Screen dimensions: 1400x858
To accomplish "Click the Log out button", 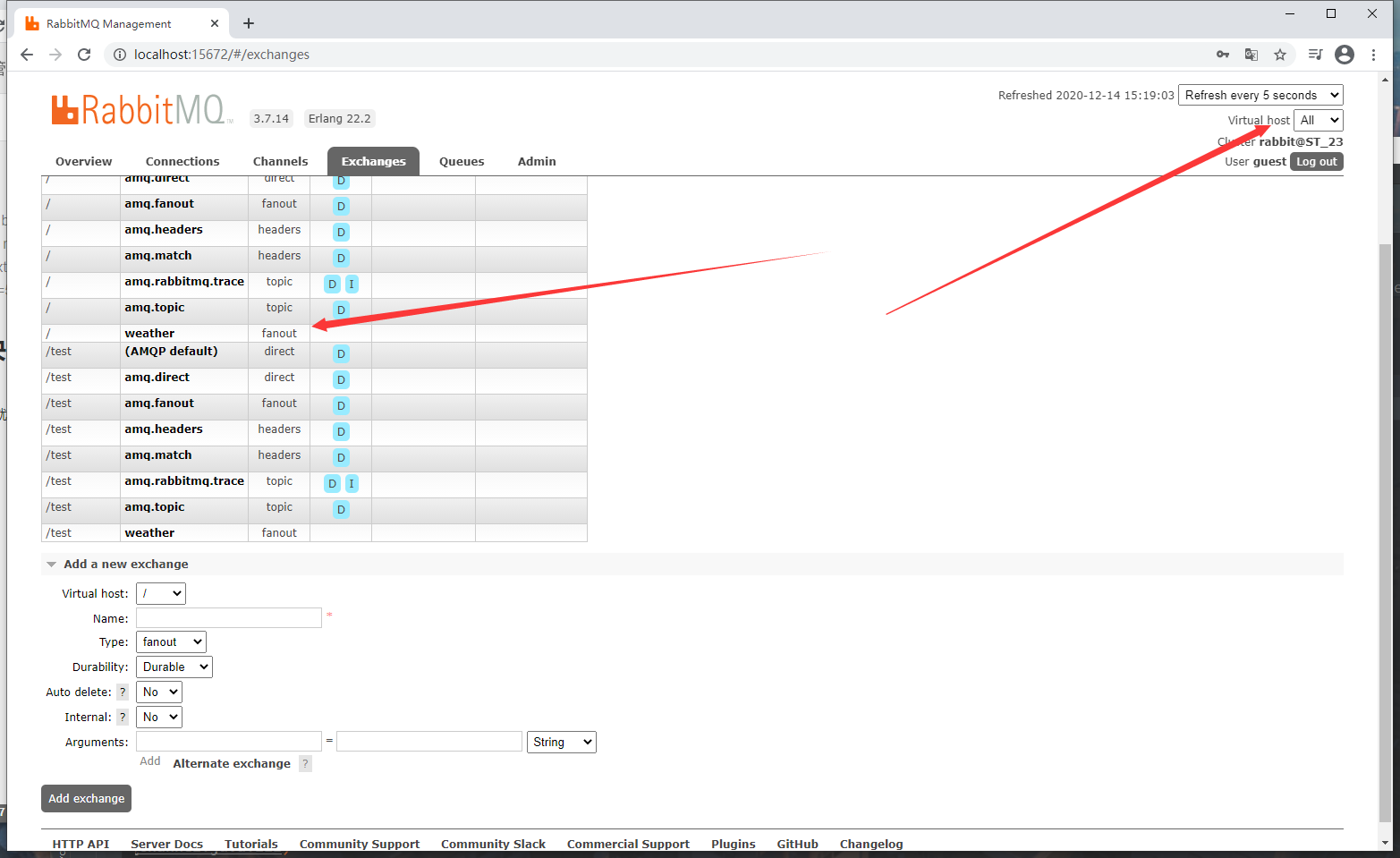I will 1317,161.
